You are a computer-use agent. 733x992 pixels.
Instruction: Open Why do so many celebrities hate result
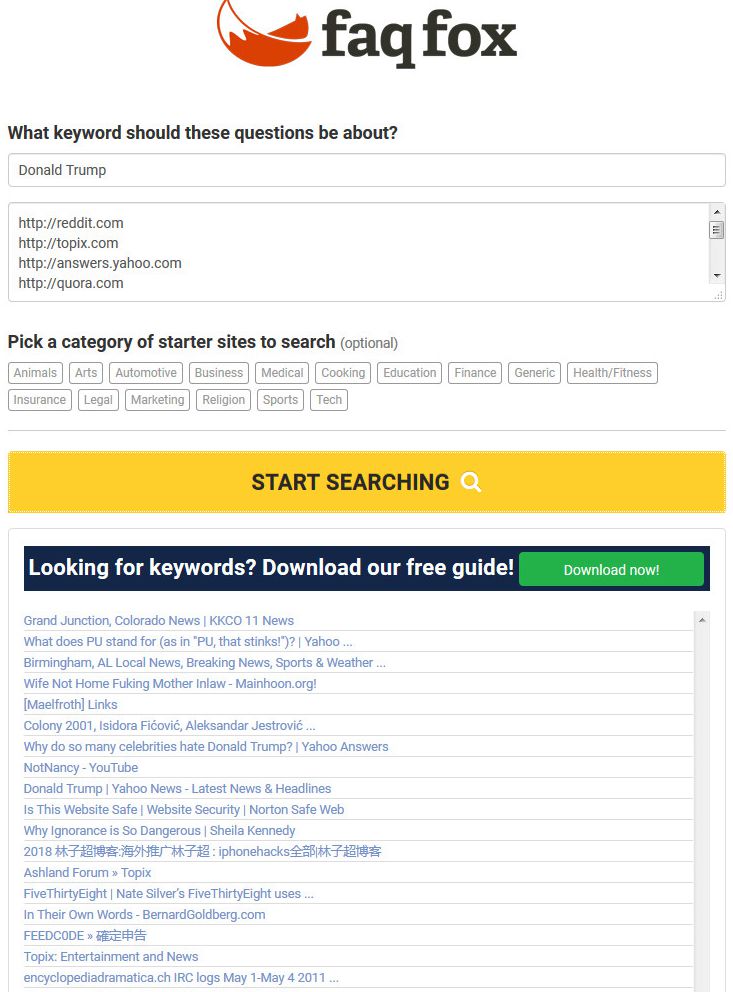pos(206,747)
